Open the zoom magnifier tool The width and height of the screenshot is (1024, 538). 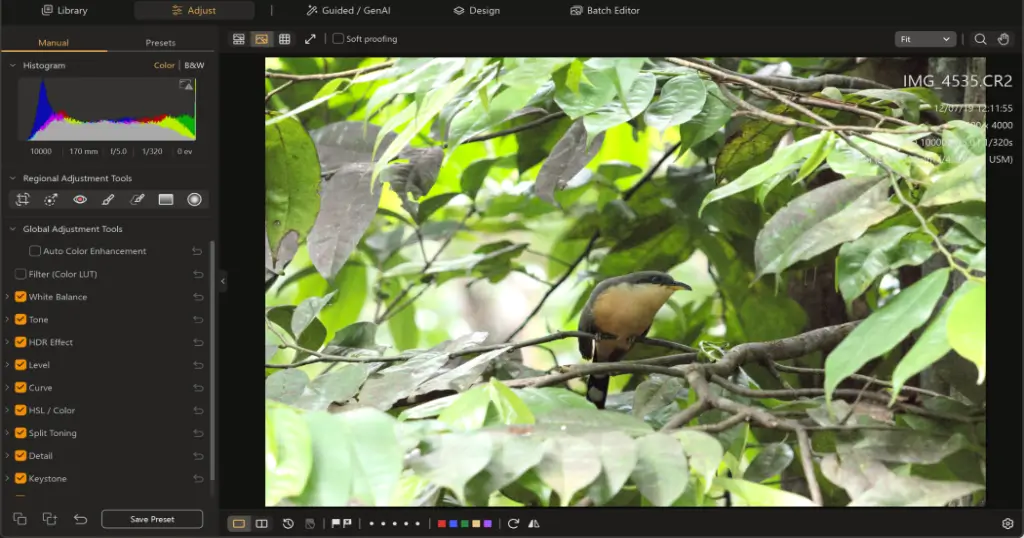pyautogui.click(x=980, y=39)
